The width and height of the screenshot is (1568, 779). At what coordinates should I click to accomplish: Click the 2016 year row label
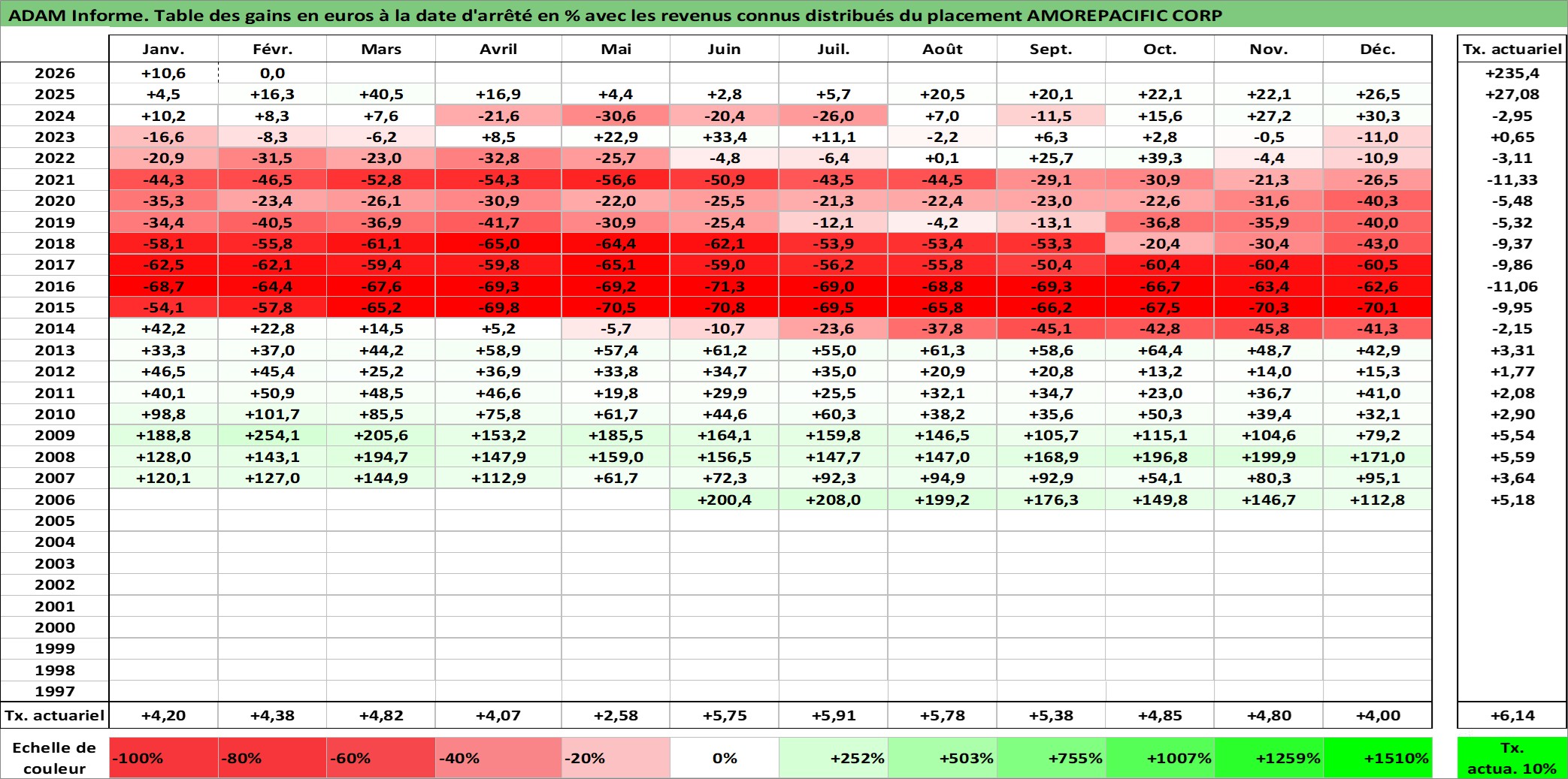pyautogui.click(x=54, y=286)
